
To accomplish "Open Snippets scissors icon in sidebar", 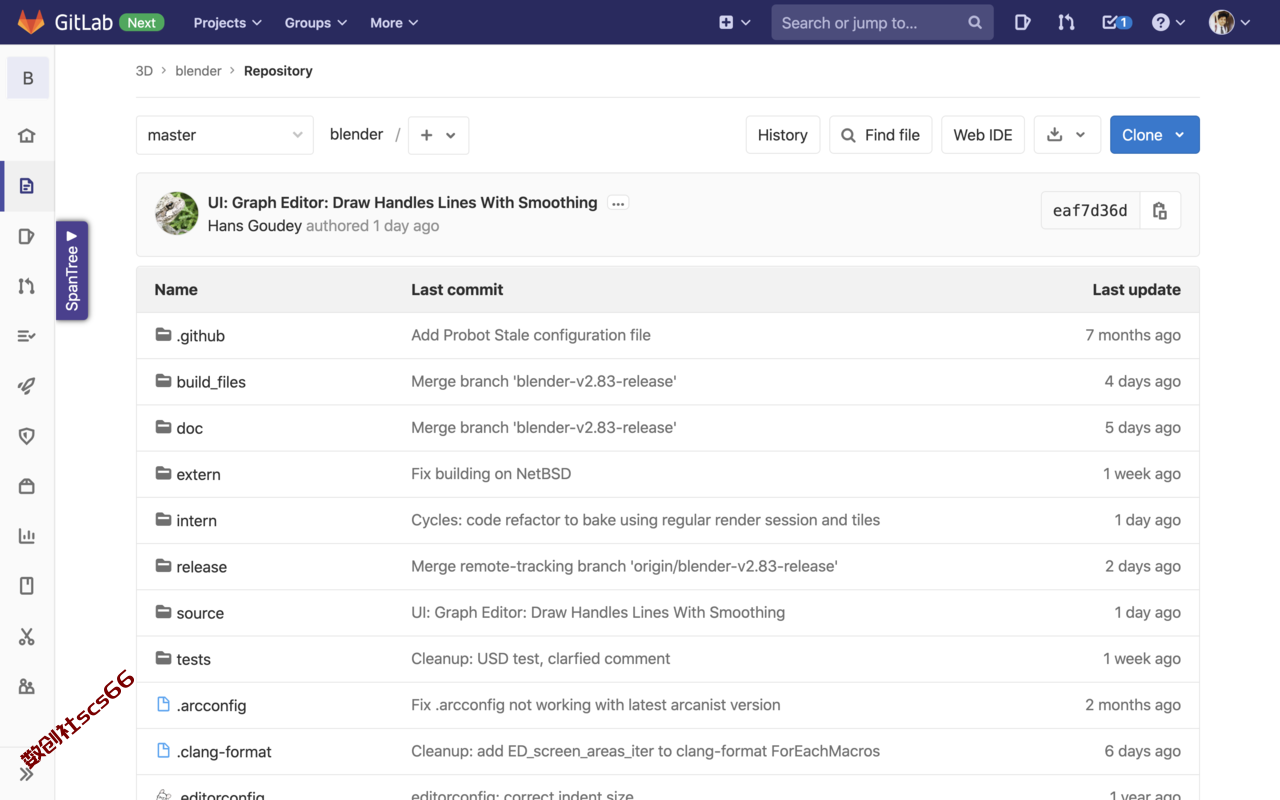I will 27,637.
